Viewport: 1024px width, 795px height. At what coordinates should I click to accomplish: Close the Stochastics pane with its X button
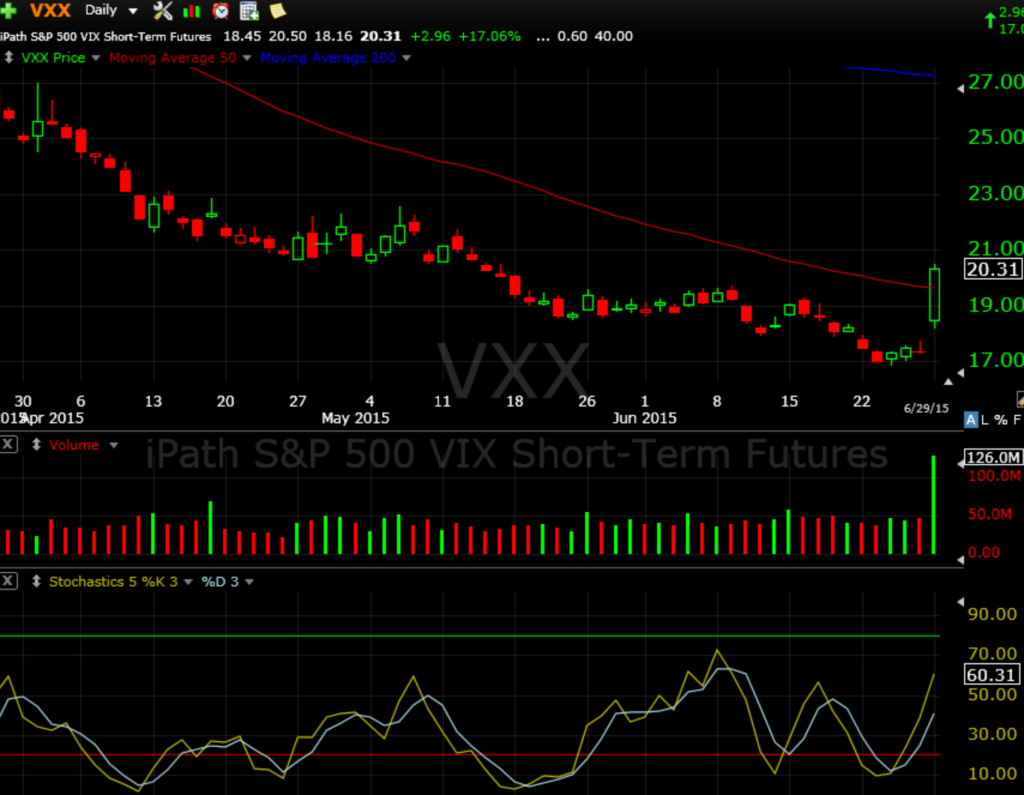tap(8, 581)
